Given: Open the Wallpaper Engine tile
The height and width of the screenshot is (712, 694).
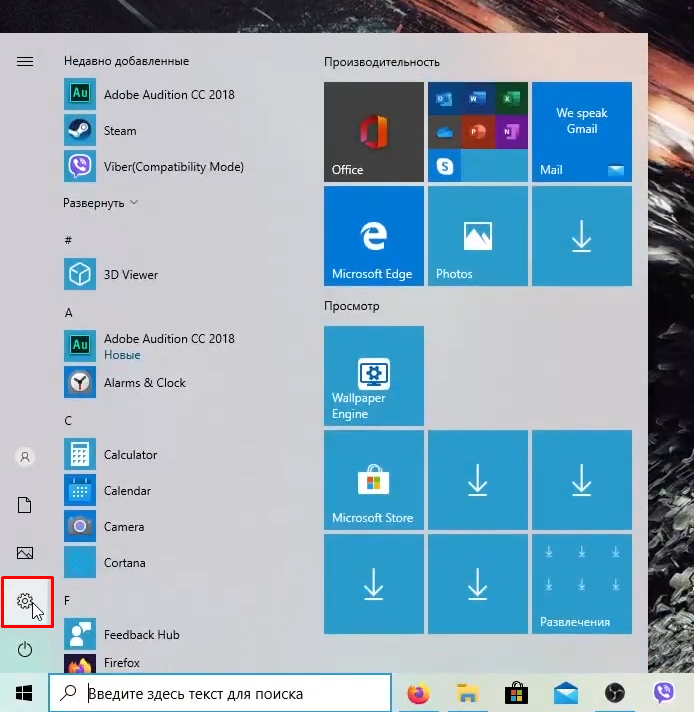Looking at the screenshot, I should 374,376.
